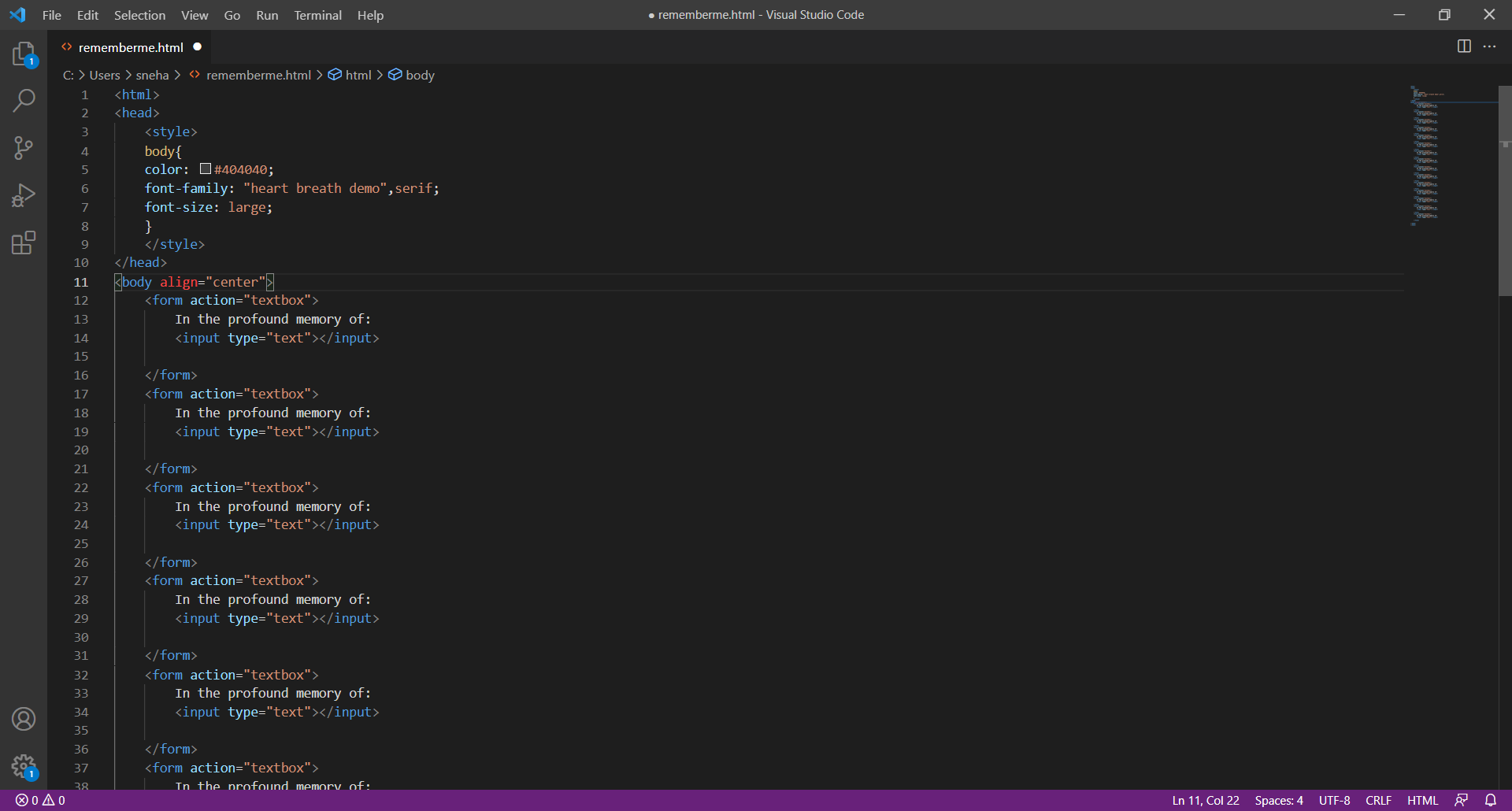The image size is (1512, 811).
Task: Click the "<style>" opening tag on line 3
Action: click(171, 131)
